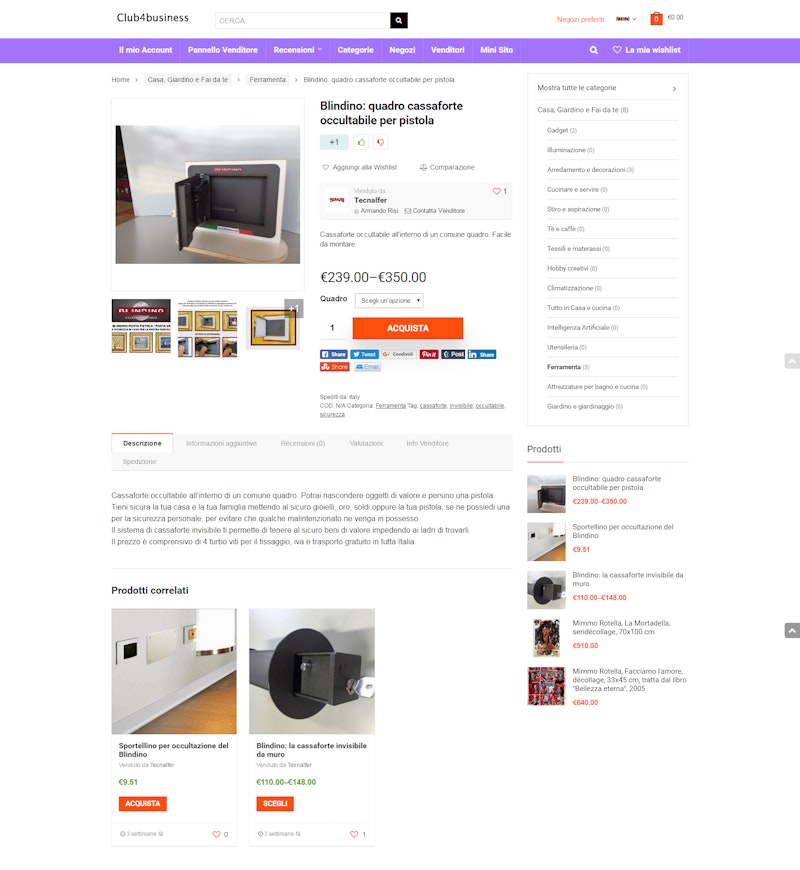Image resolution: width=800 pixels, height=870 pixels.
Task: Select the yellow-framed safe thumbnail image
Action: (274, 328)
